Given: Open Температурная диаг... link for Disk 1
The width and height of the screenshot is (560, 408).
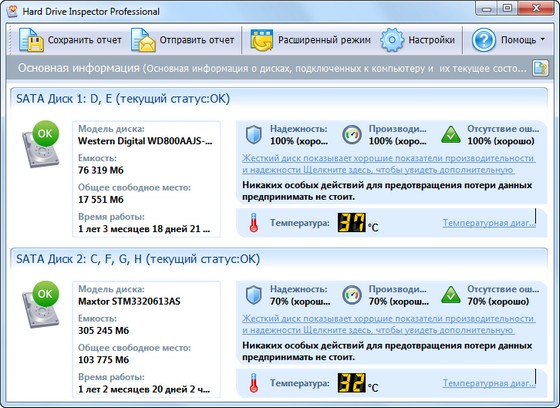Looking at the screenshot, I should [x=489, y=223].
